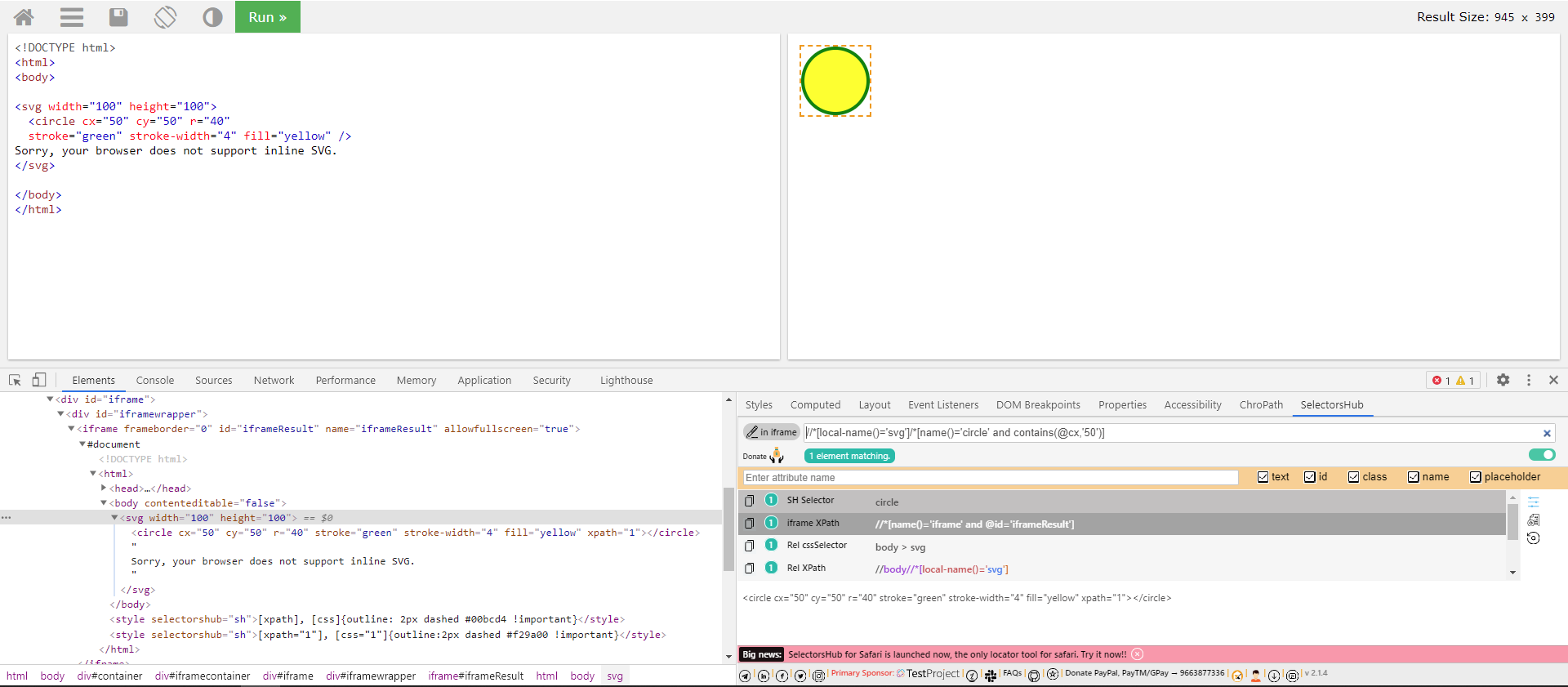Copy the SH Selector value

pyautogui.click(x=749, y=501)
